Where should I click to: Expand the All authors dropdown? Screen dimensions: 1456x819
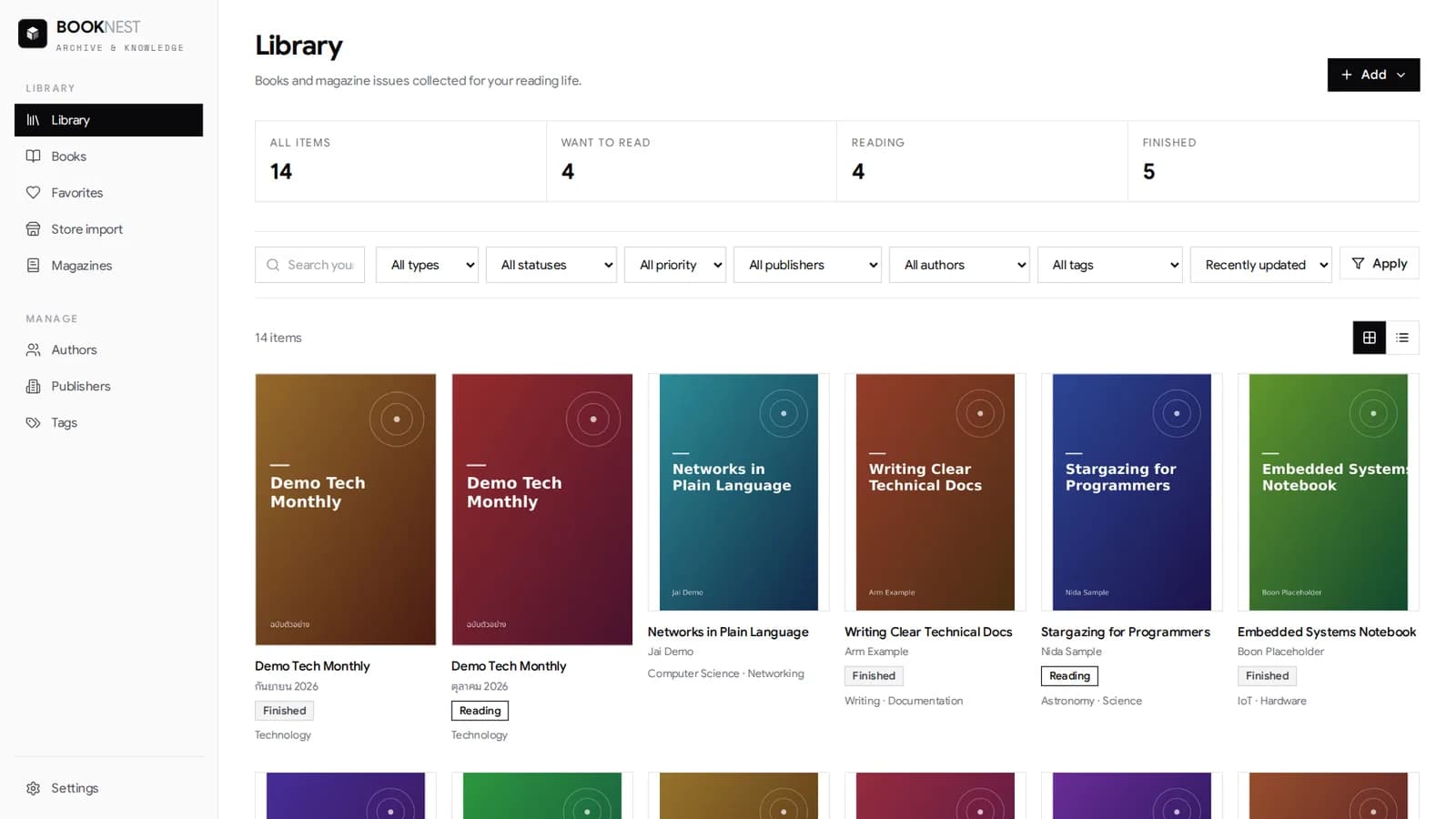959,265
